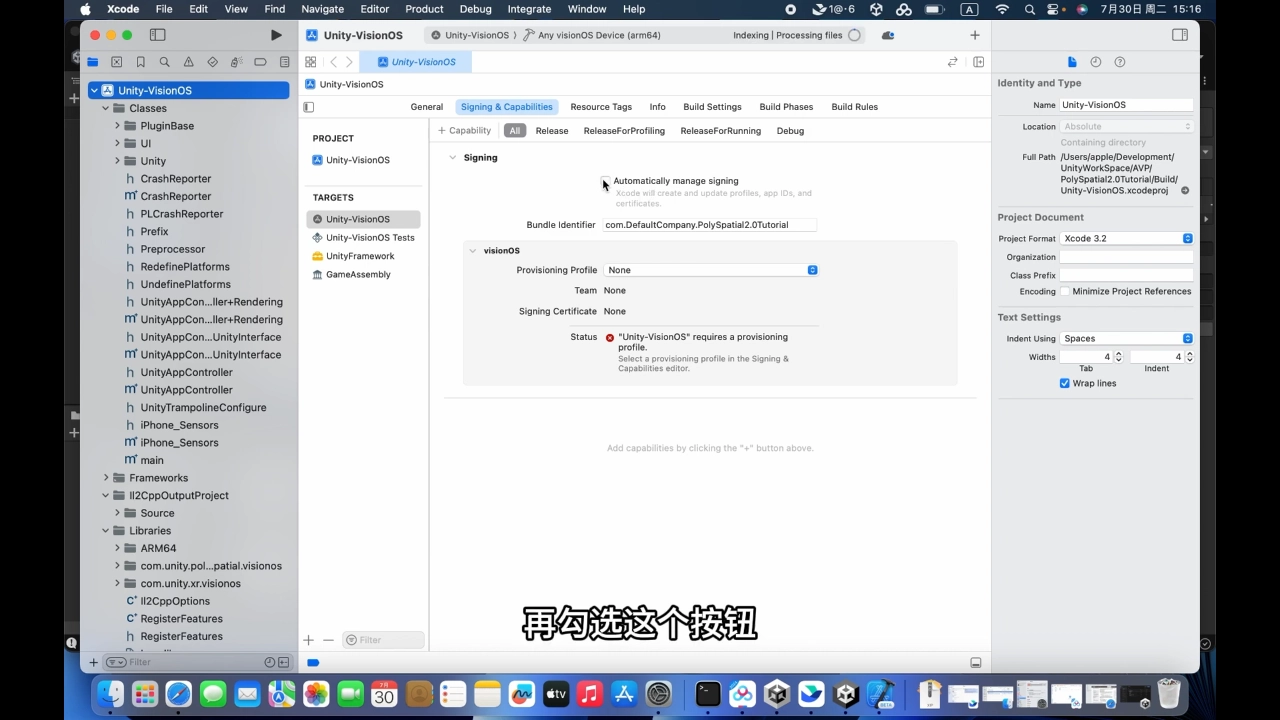
Task: Select the ReleaseForProfiling configuration filter
Action: 624,131
